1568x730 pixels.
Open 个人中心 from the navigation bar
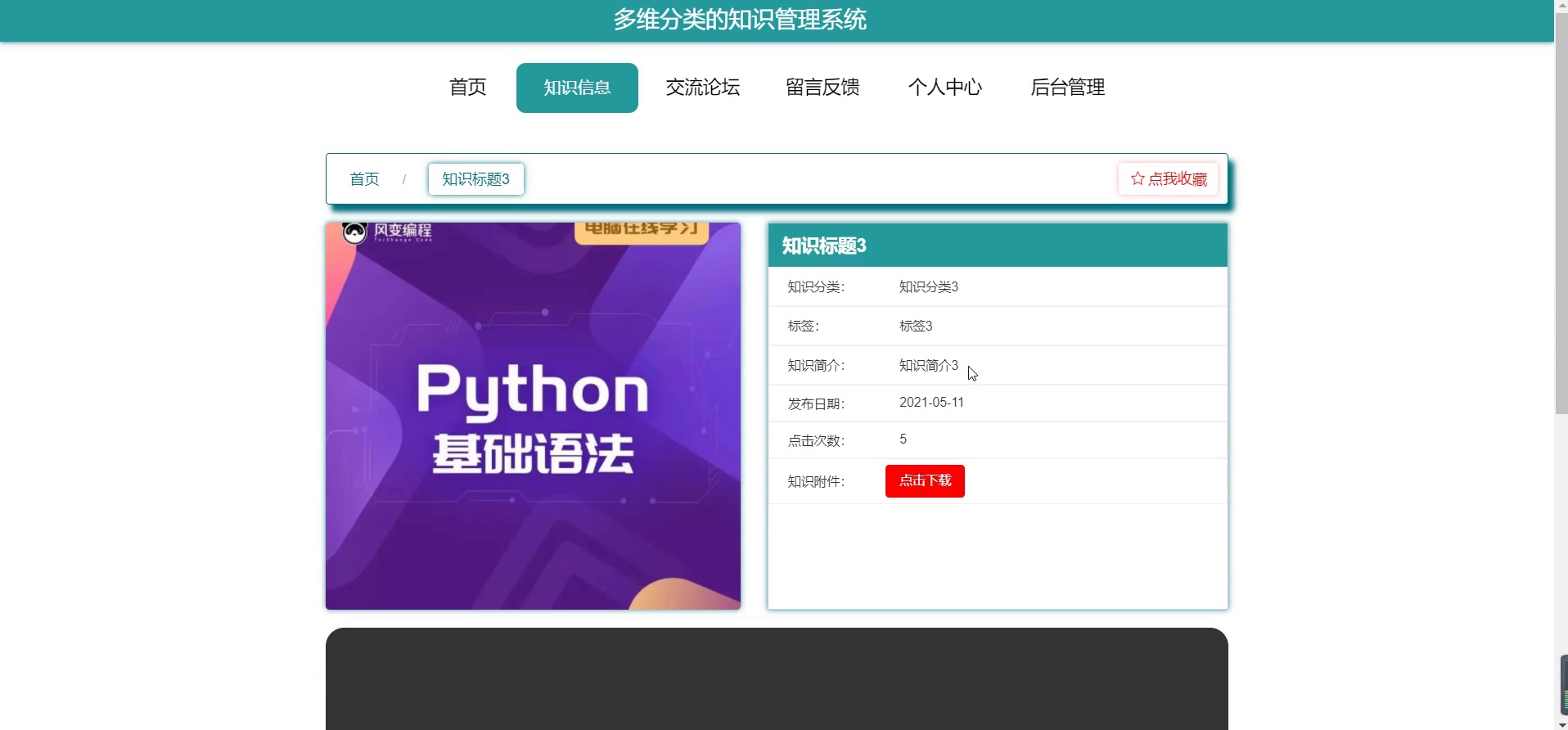coord(945,88)
